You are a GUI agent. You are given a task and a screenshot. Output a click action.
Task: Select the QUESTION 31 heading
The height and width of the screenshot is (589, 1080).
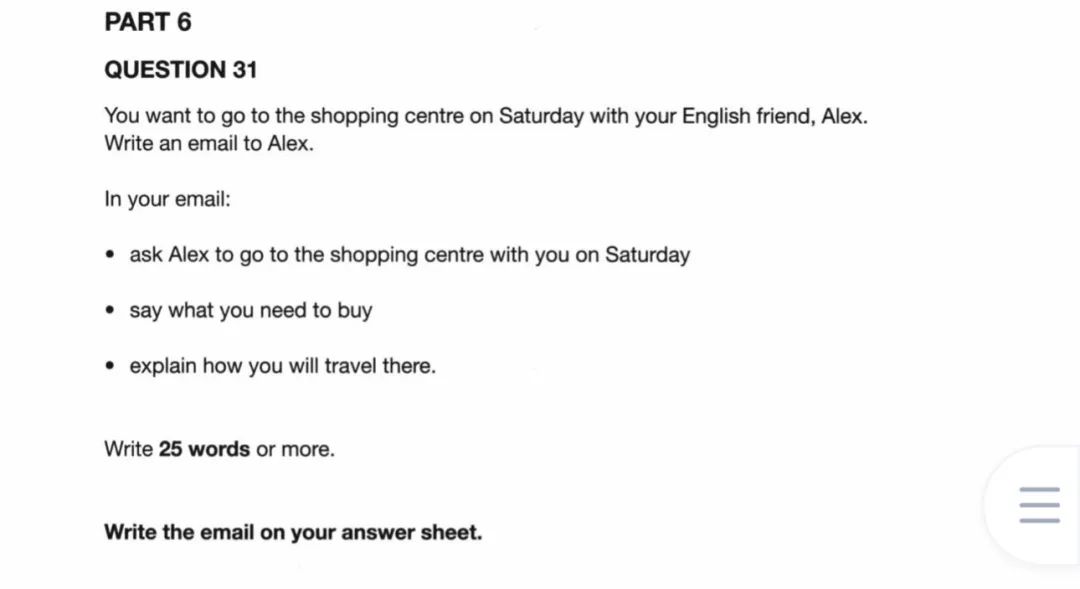click(181, 70)
